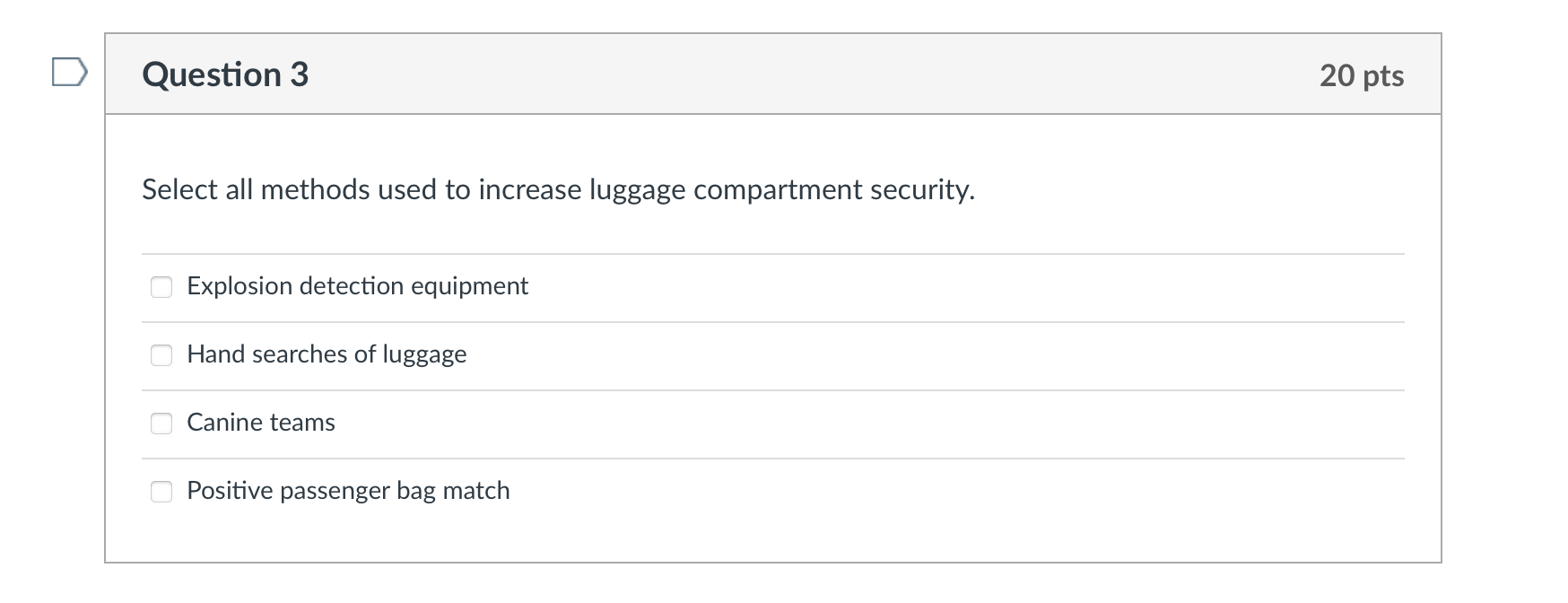Click the Positive passenger bag match row

(x=347, y=491)
